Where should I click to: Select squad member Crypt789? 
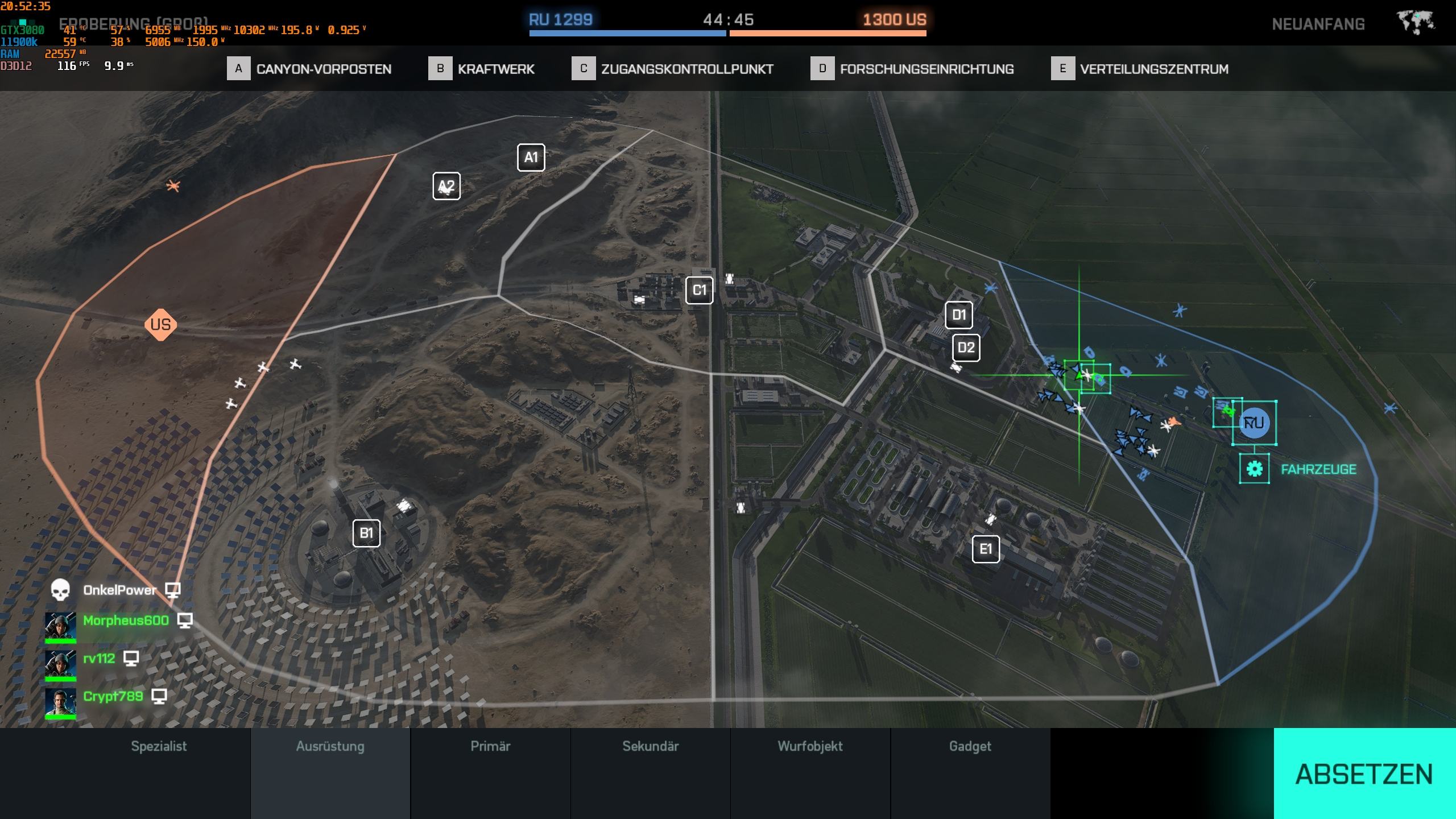113,697
